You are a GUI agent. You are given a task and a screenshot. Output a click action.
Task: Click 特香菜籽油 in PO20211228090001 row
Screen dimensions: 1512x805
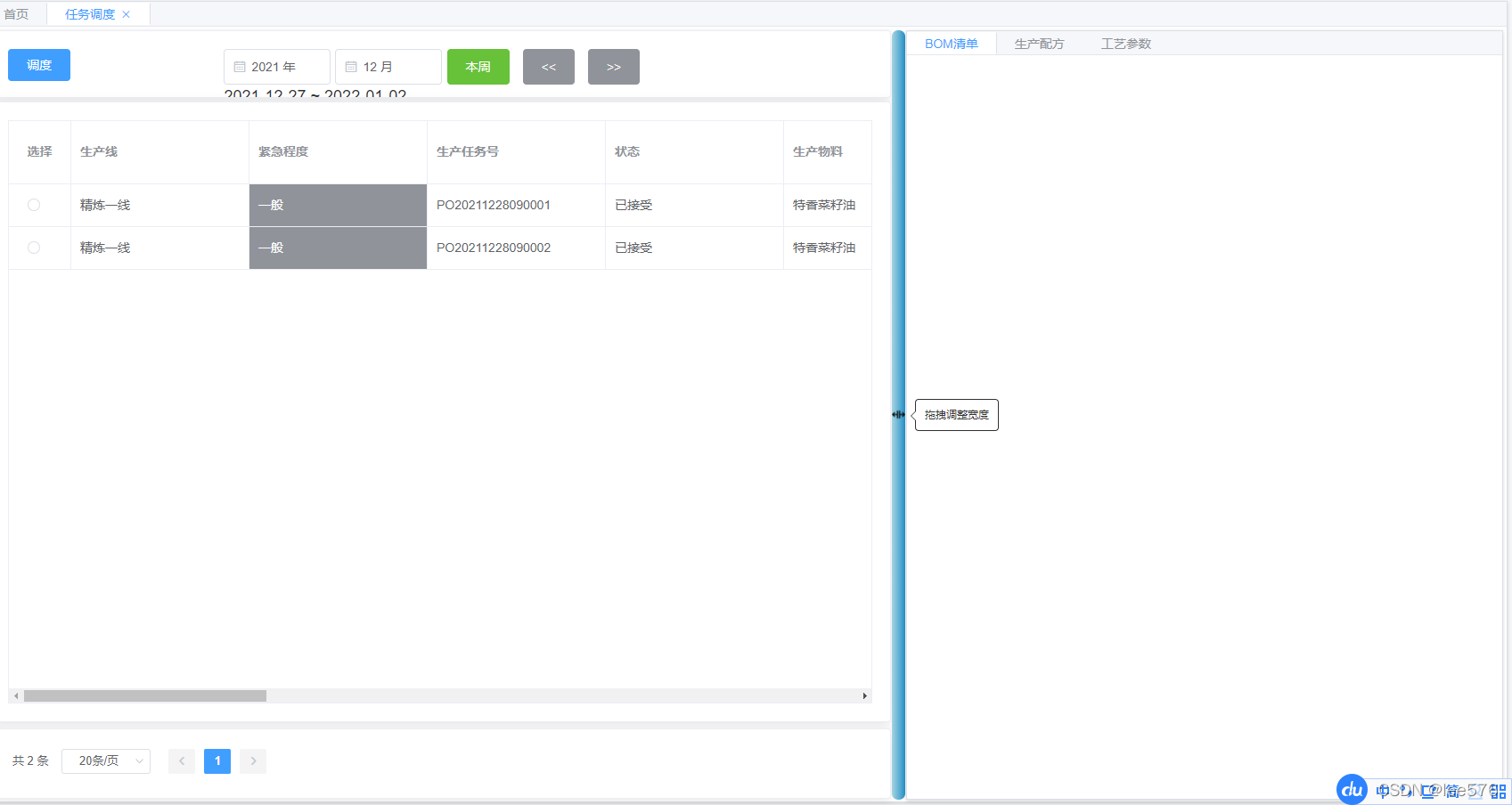(824, 205)
